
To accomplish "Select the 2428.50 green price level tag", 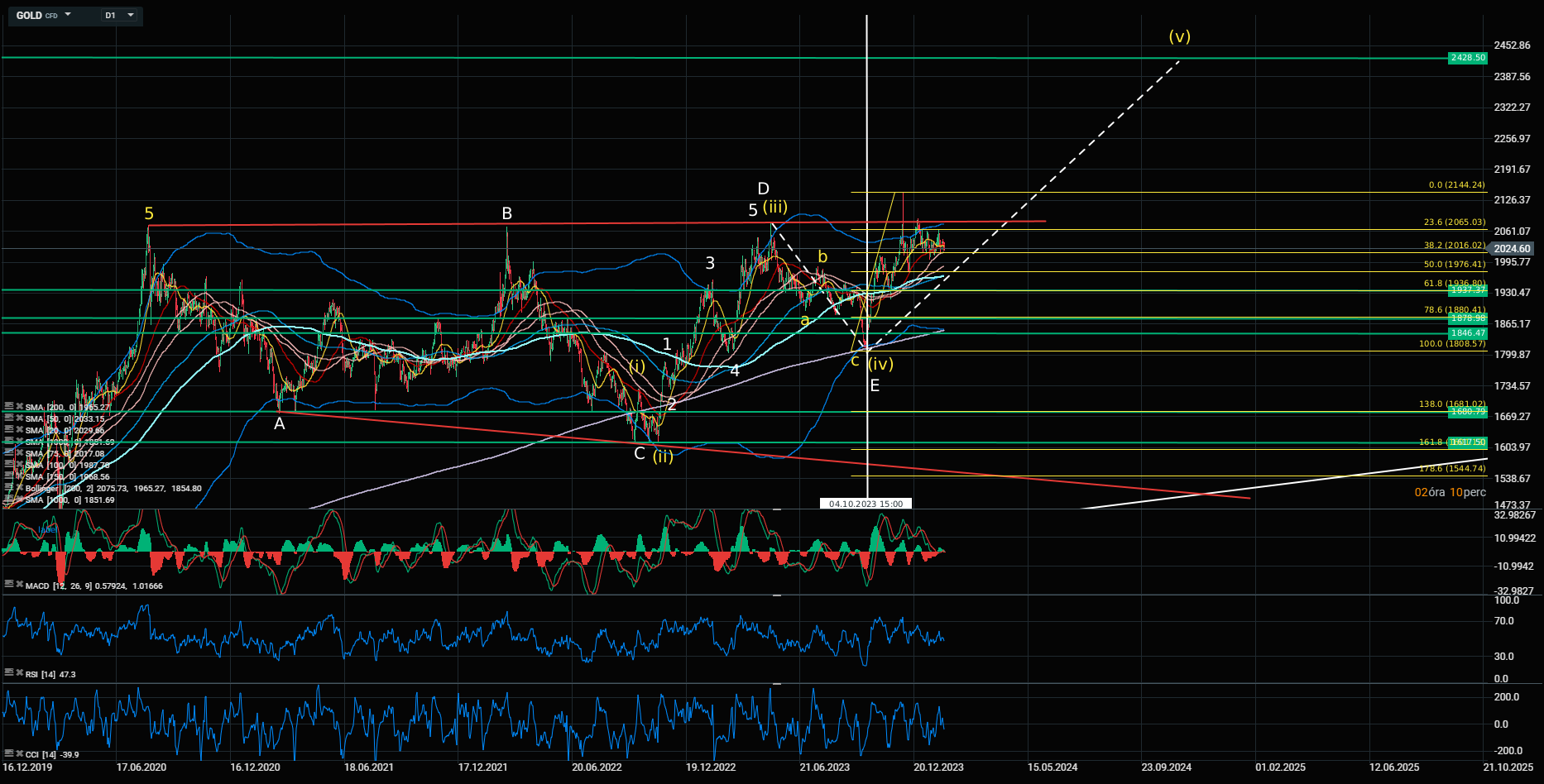I will (x=1467, y=58).
